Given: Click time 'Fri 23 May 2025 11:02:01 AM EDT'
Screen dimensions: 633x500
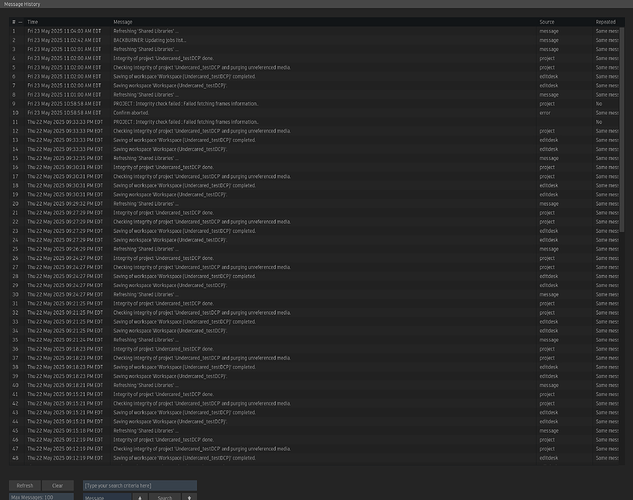Looking at the screenshot, I should 64,49.
